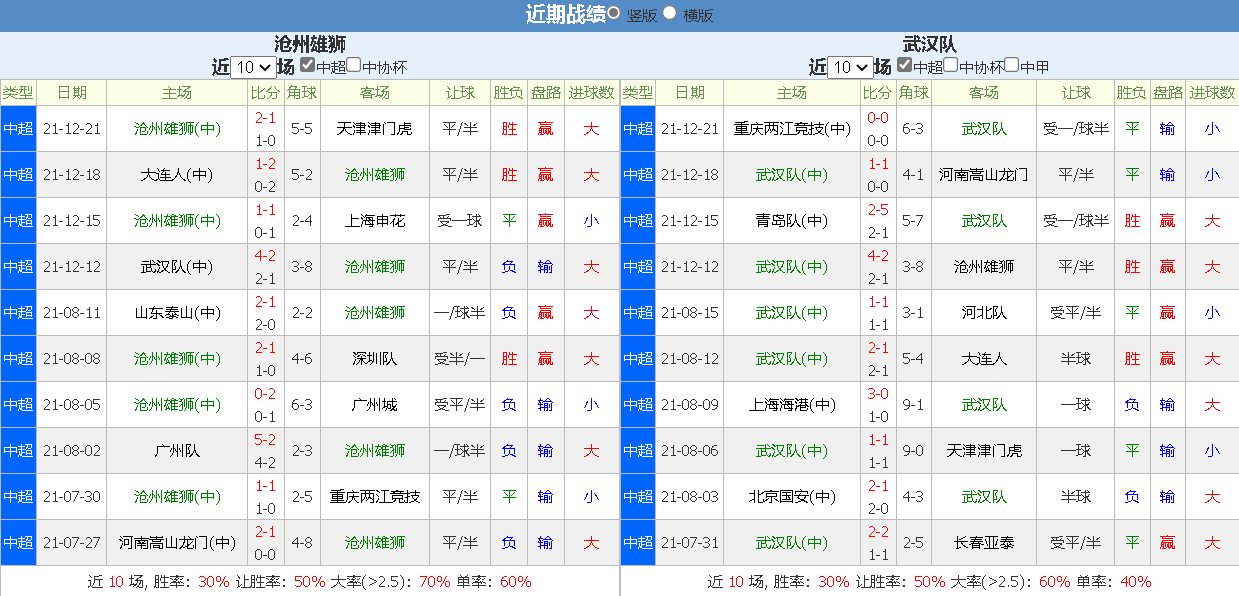Image resolution: width=1239 pixels, height=596 pixels.
Task: Click the 武汉队 team heading above right table
Action: 930,43
